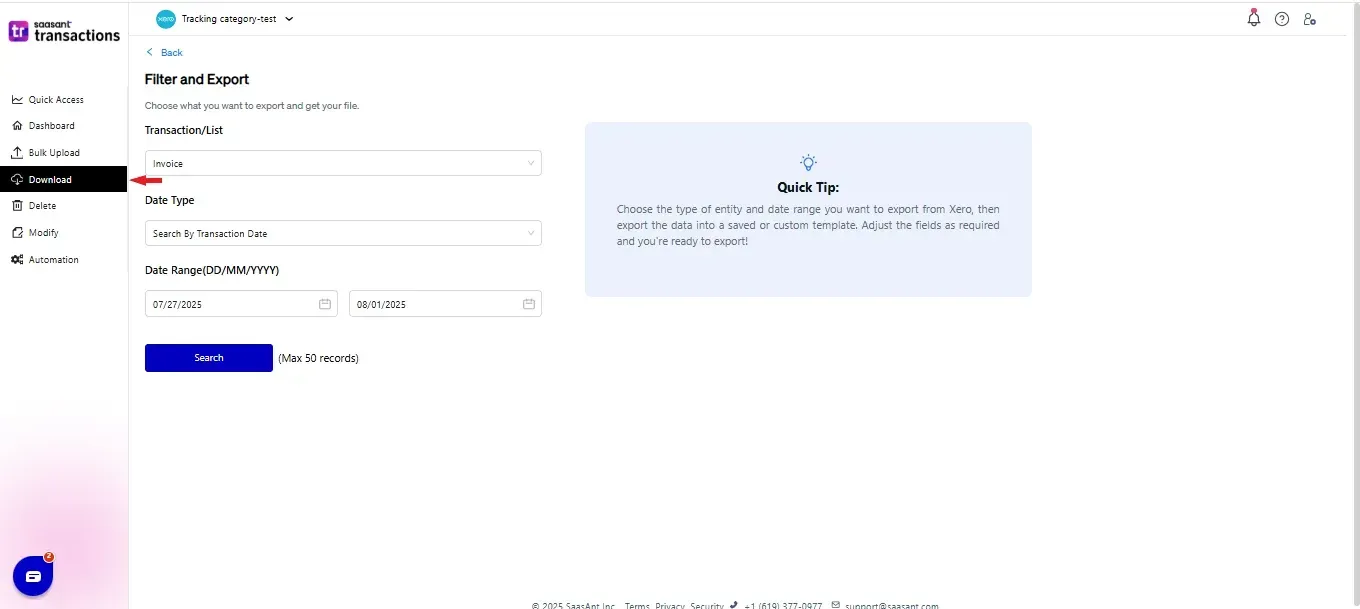This screenshot has height=609, width=1360.
Task: Open the notifications bell
Action: 1254,18
